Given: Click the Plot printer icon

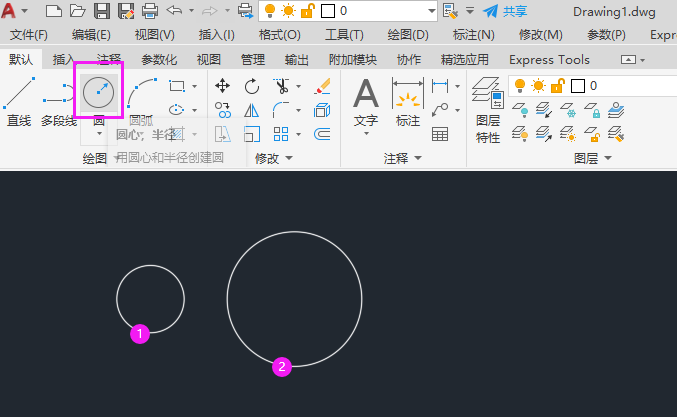Looking at the screenshot, I should 150,11.
